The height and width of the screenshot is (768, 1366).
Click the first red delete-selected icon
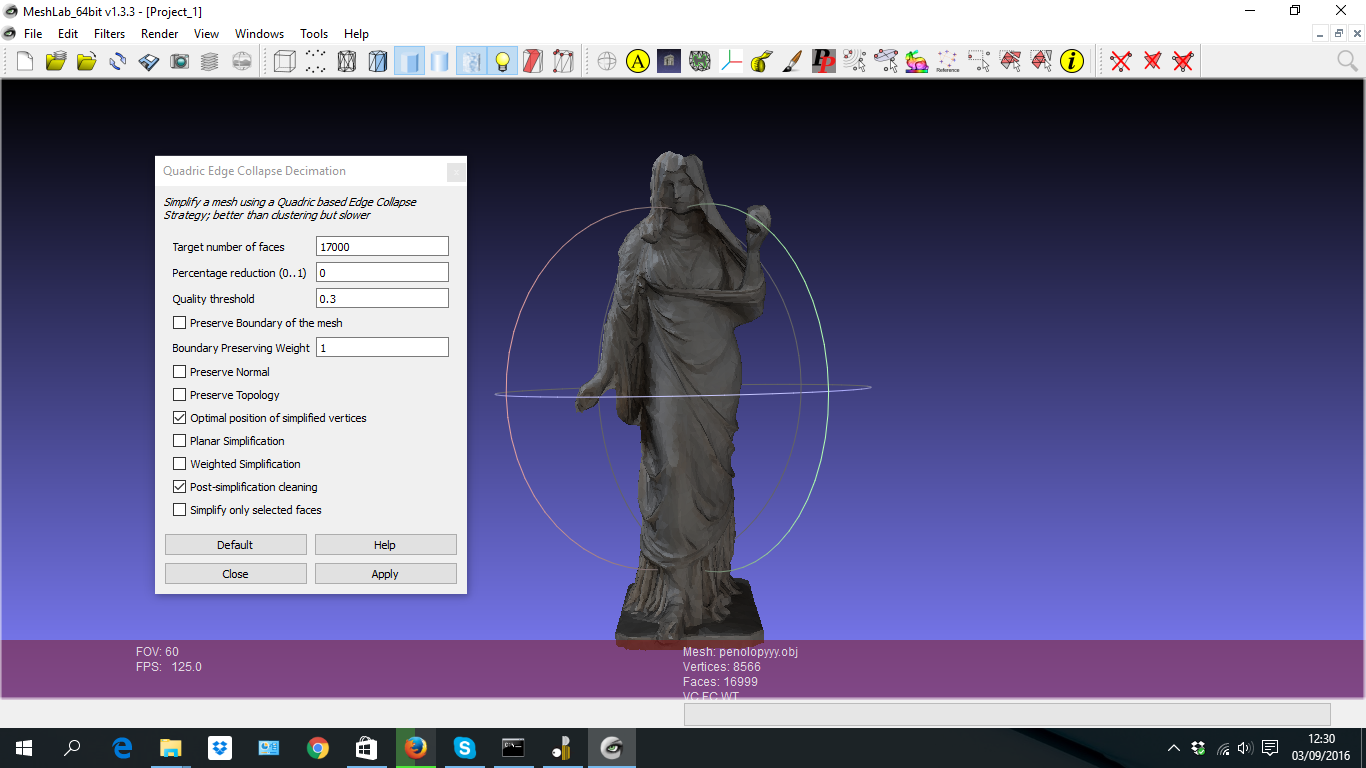click(x=1121, y=62)
